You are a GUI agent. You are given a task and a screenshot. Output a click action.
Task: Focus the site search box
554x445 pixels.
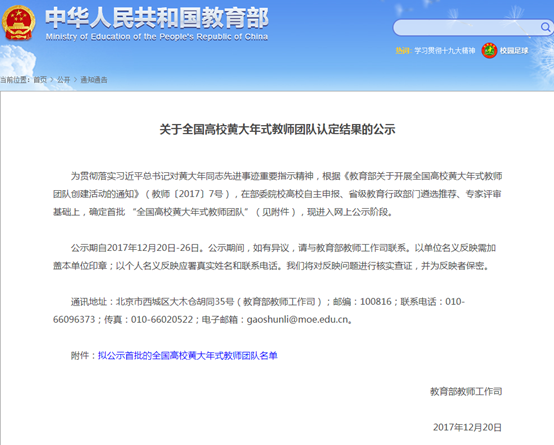coord(473,28)
